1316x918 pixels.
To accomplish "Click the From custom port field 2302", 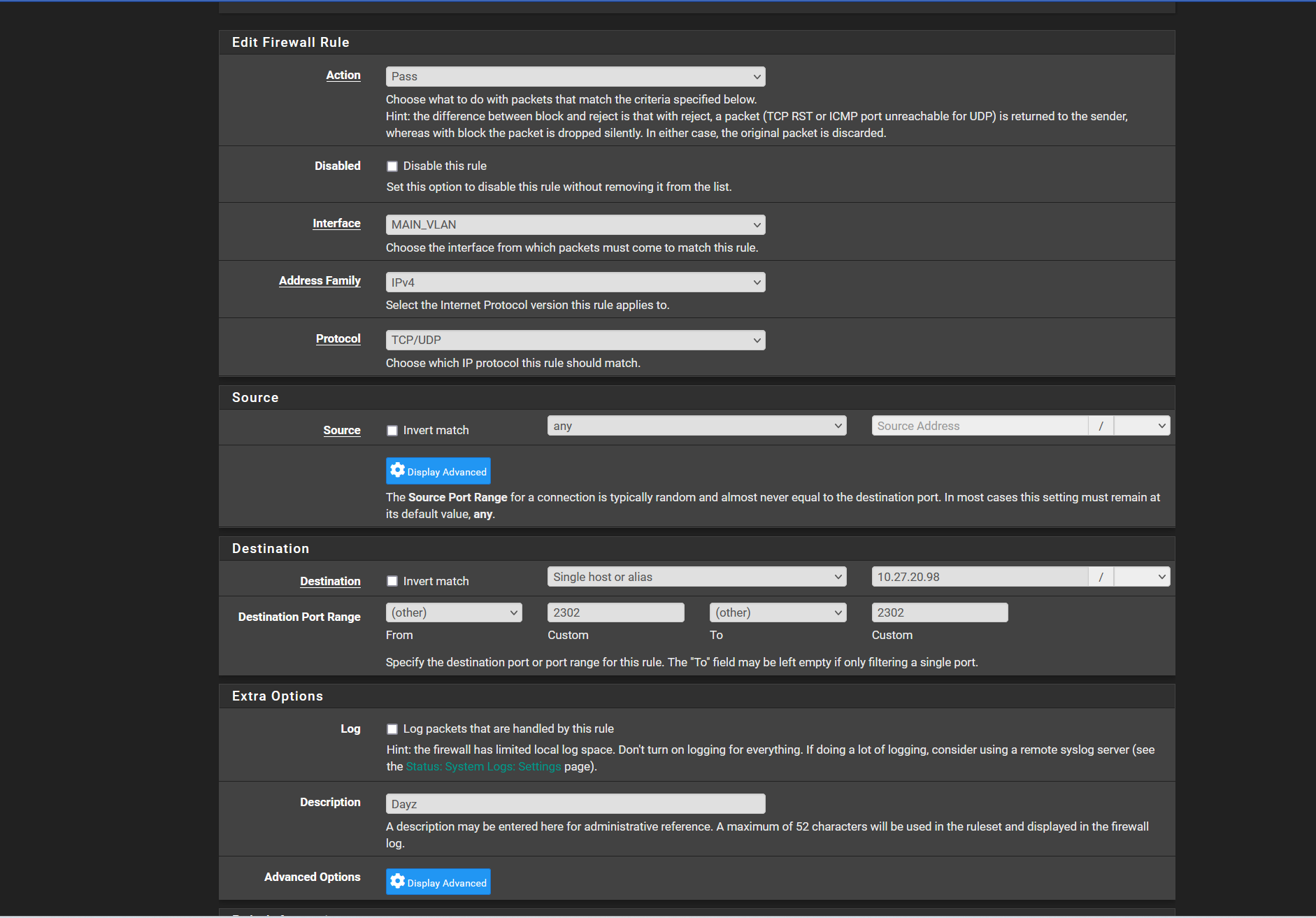I will pos(616,612).
